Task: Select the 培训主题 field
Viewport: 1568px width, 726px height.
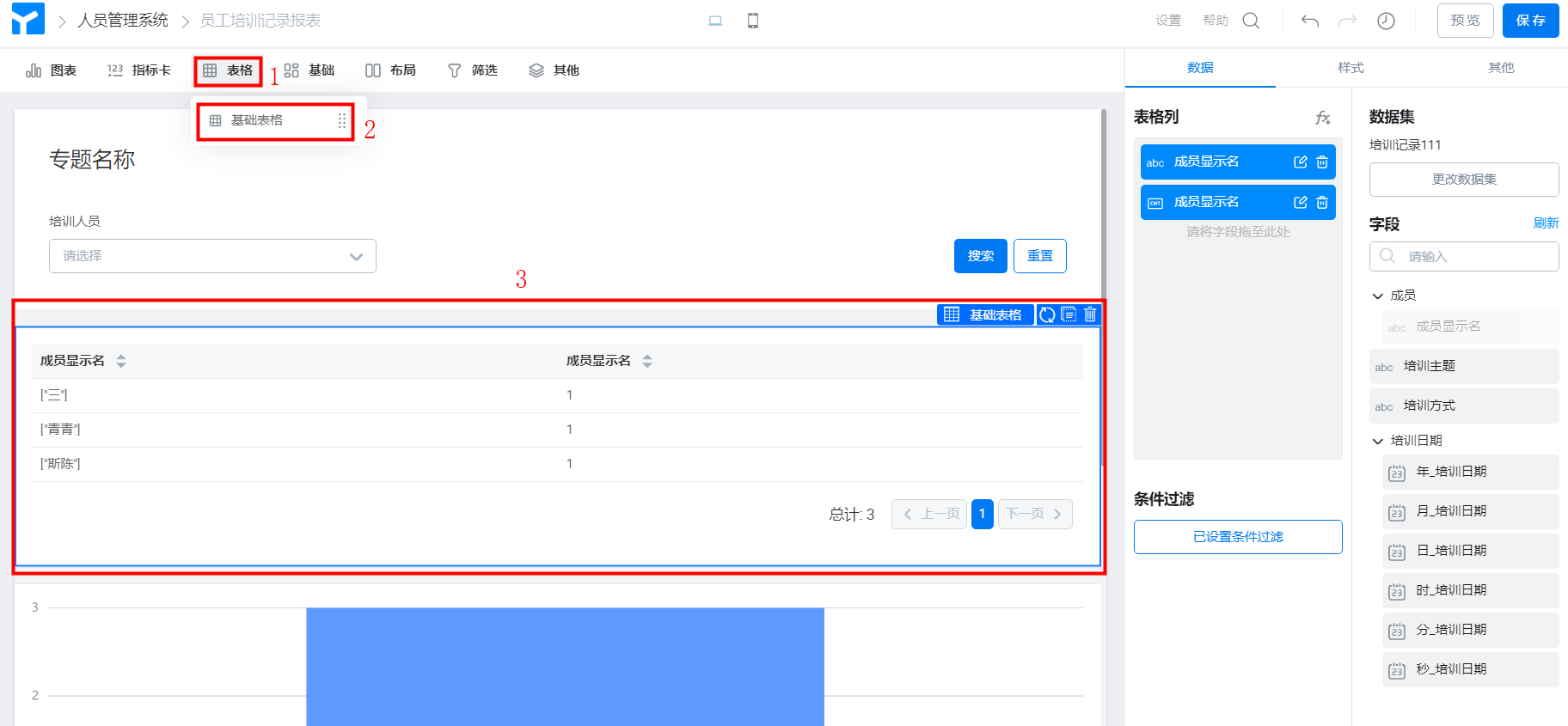Action: pos(1464,366)
